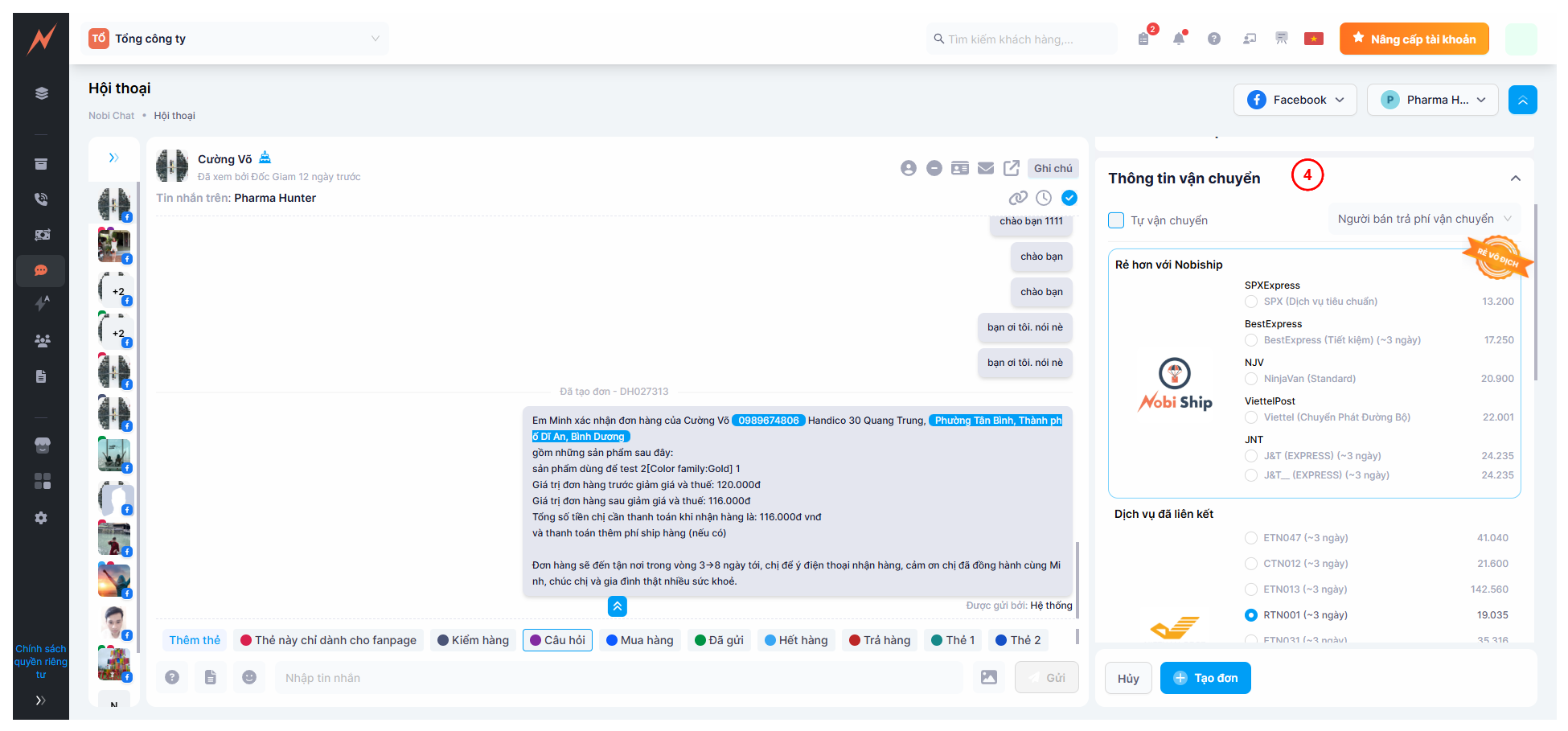The width and height of the screenshot is (1568, 731).
Task: Open the Facebook channel dropdown
Action: tap(1295, 100)
